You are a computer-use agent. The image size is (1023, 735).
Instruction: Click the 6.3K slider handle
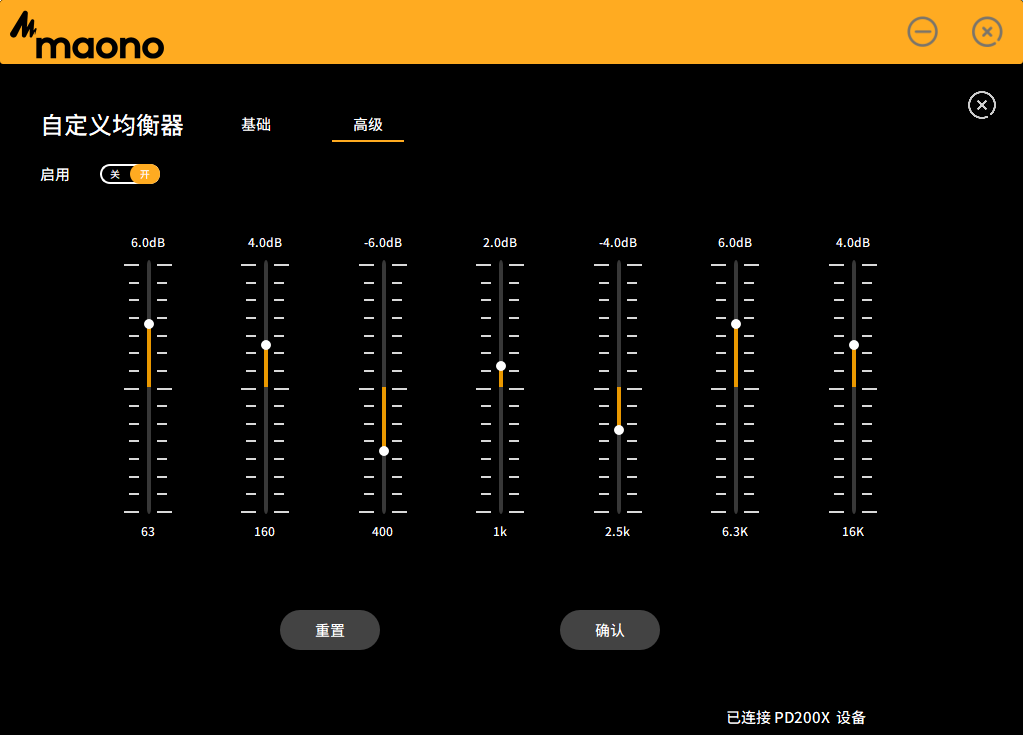pyautogui.click(x=736, y=324)
